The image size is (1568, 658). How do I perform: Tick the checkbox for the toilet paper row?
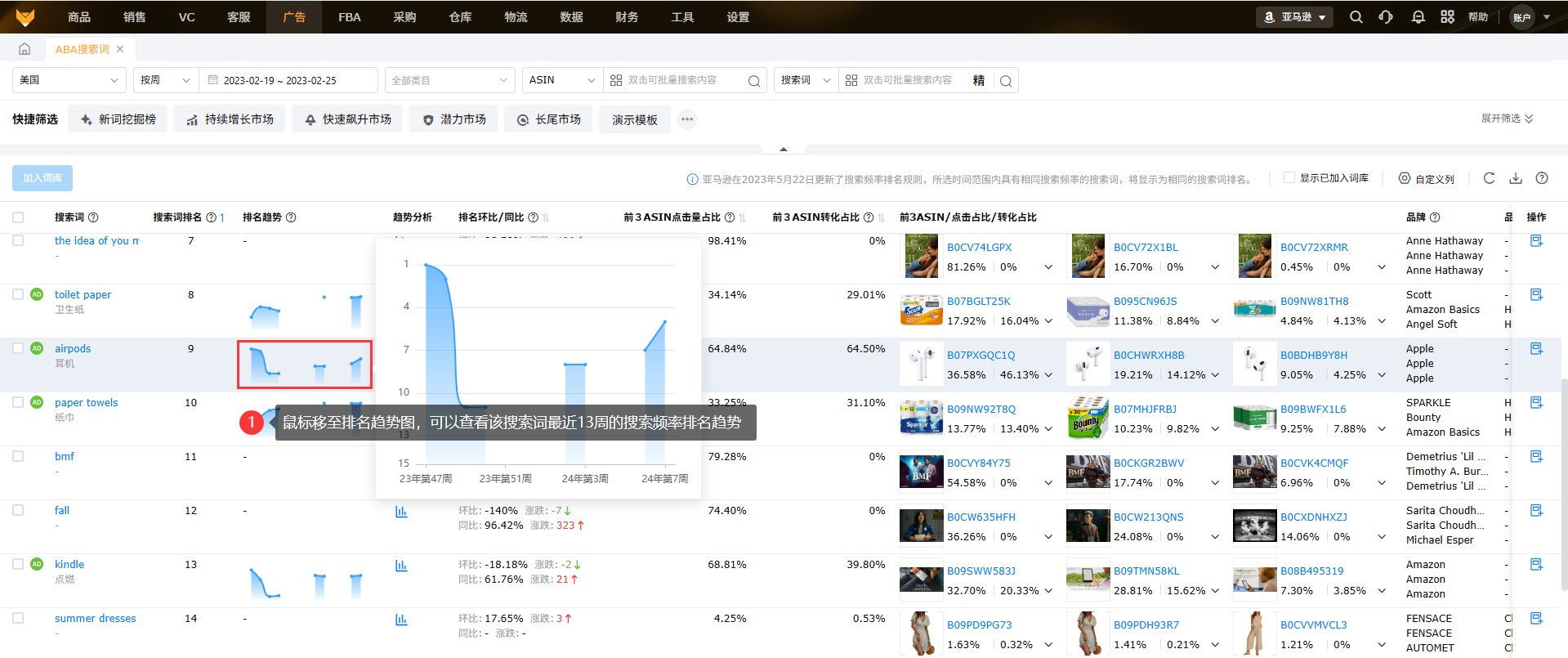(x=18, y=294)
